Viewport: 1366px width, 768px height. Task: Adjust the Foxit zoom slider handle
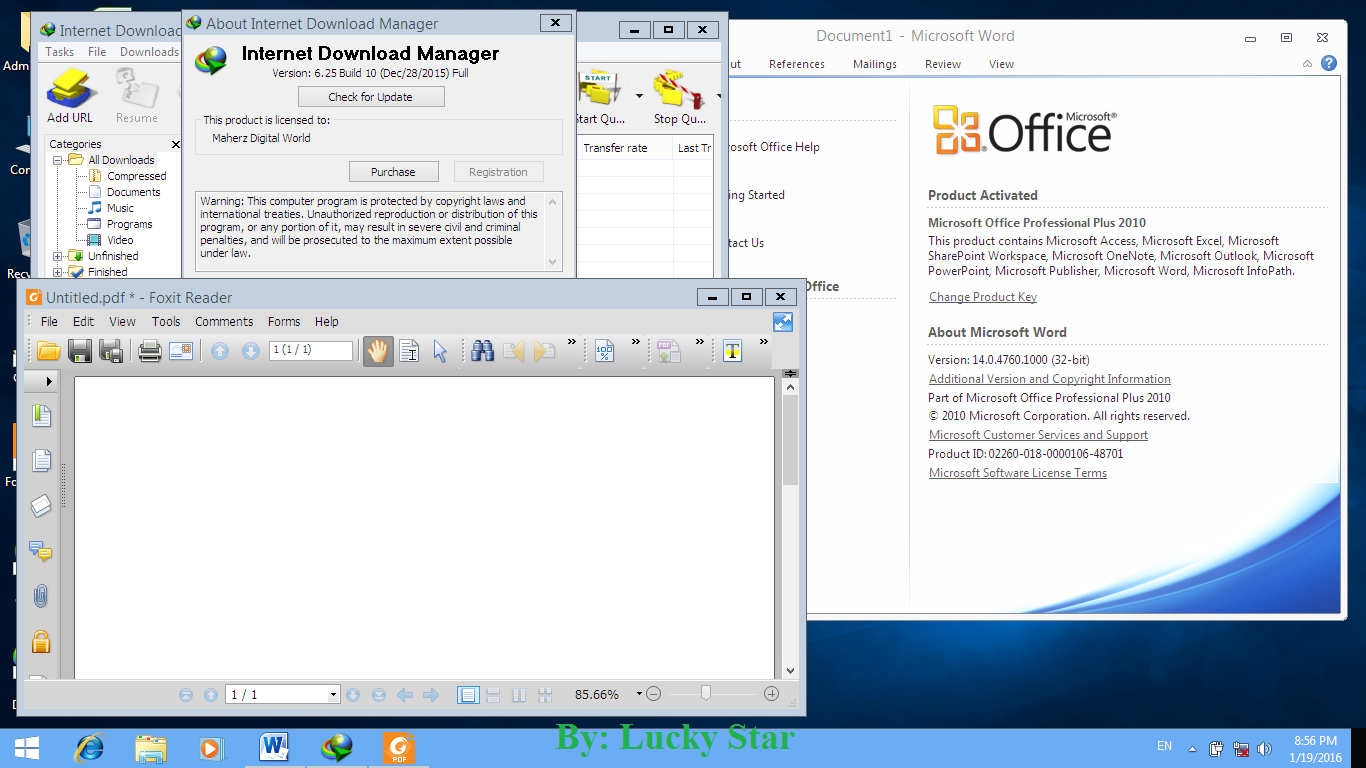(x=706, y=693)
